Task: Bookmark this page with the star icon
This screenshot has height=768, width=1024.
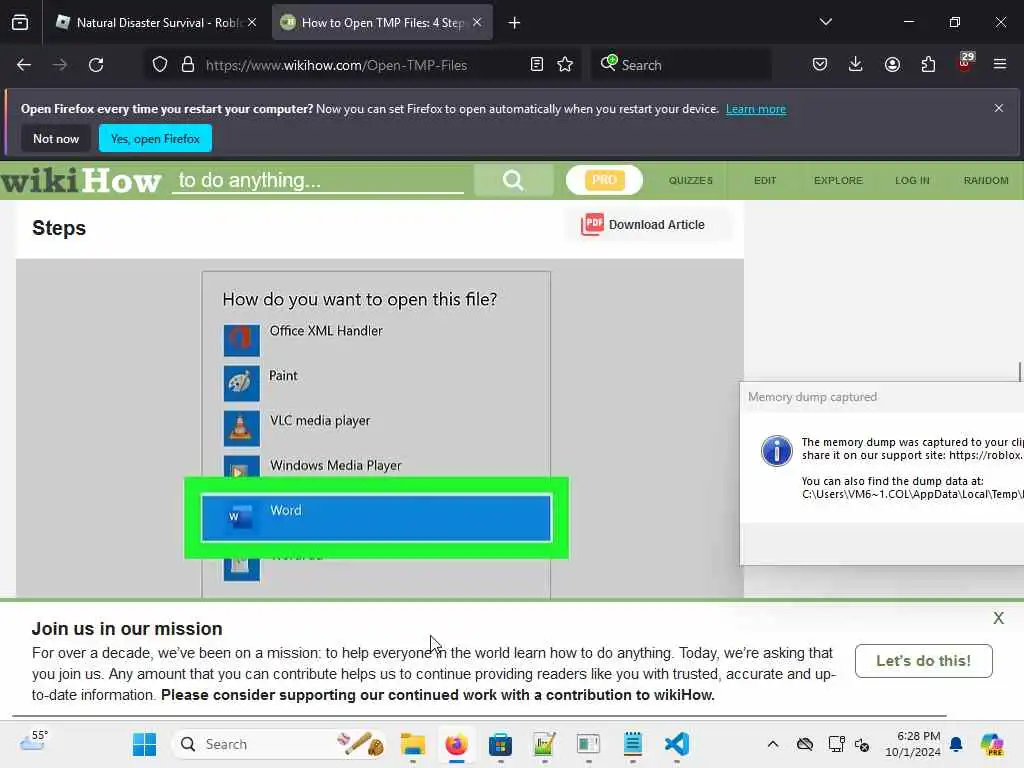Action: click(x=565, y=65)
